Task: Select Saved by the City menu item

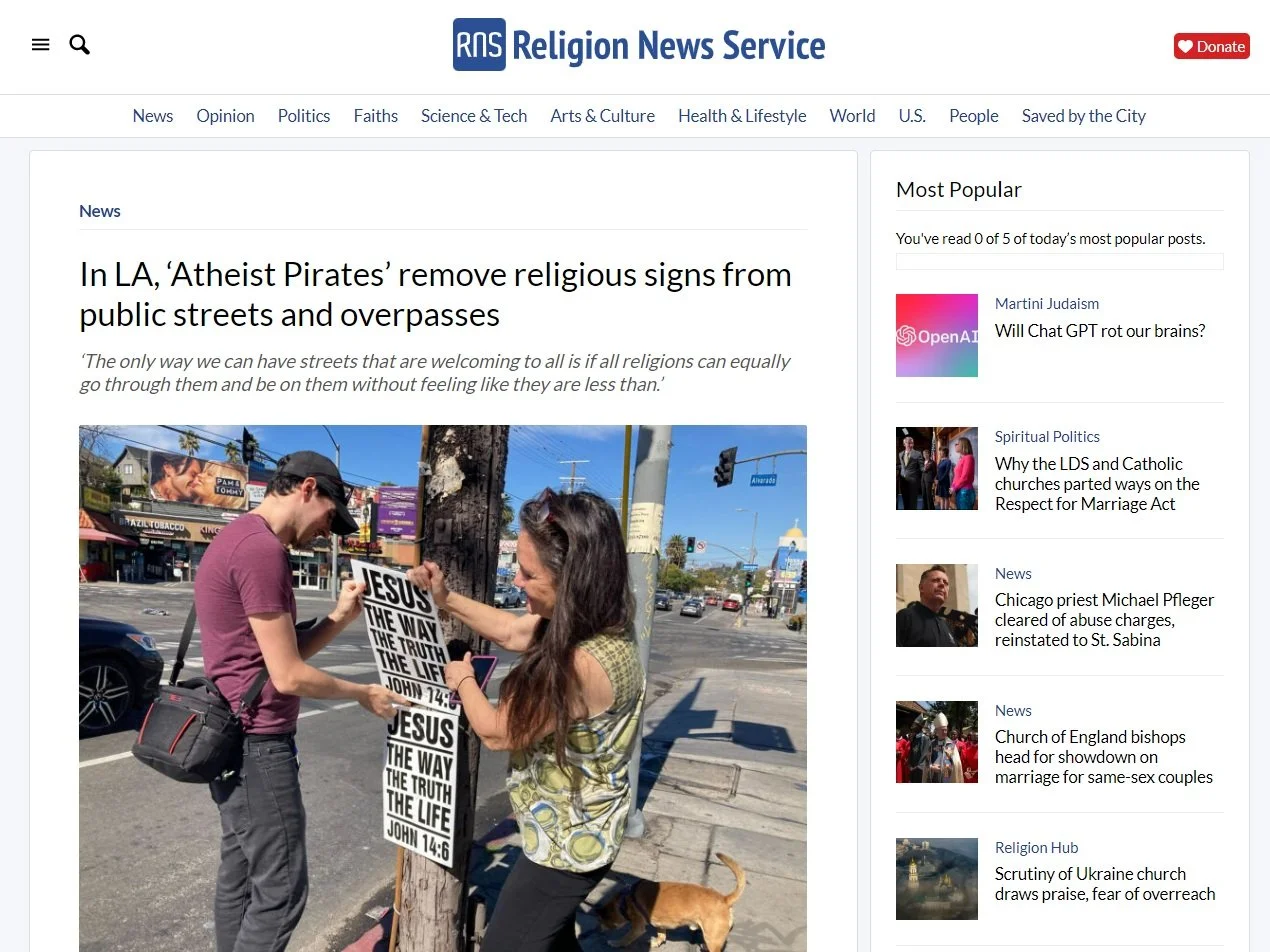Action: (1084, 116)
